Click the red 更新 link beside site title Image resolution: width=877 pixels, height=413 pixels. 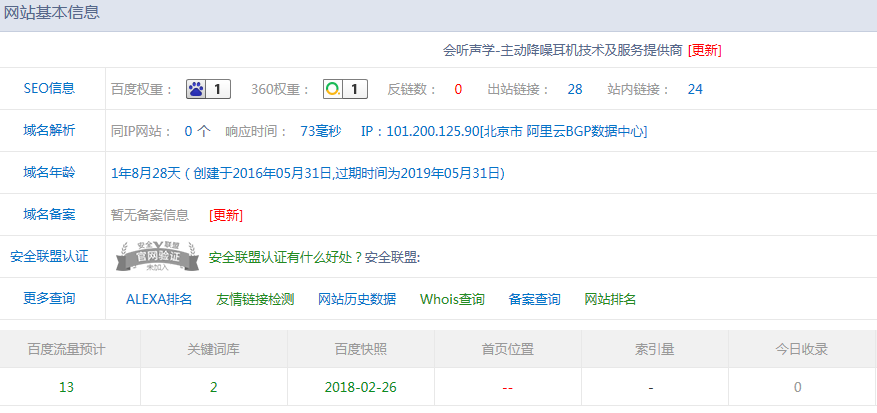point(704,50)
